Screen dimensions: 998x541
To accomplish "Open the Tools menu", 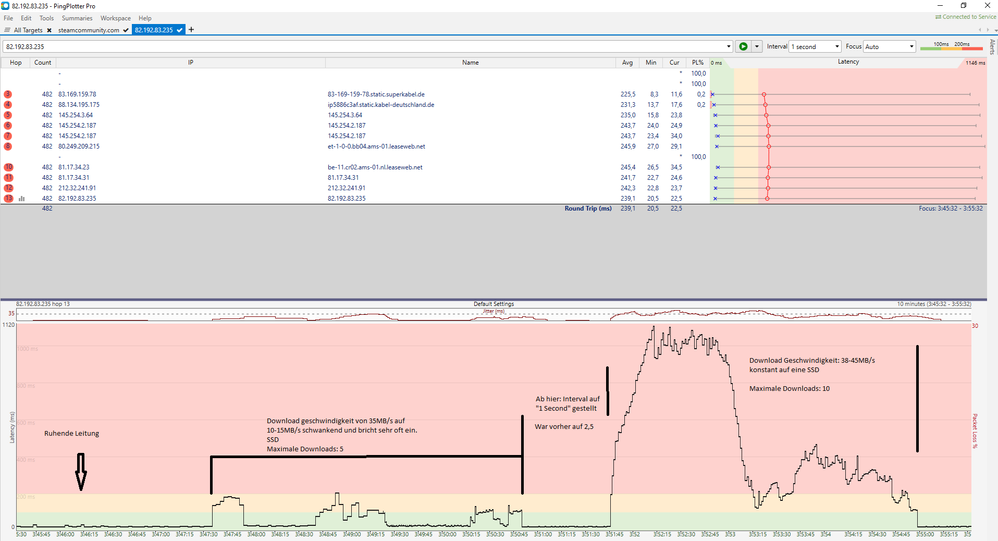I will [x=46, y=18].
